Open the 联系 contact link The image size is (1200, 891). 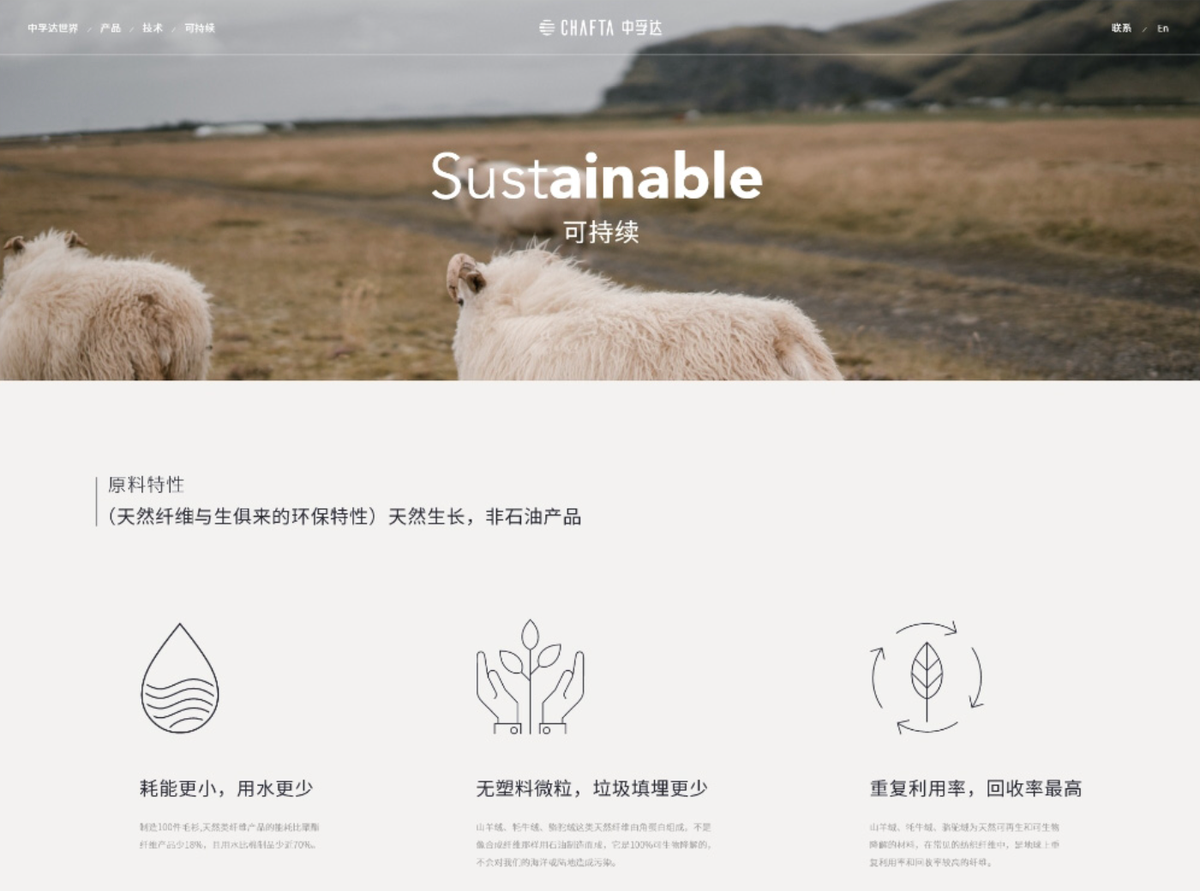(x=1122, y=28)
